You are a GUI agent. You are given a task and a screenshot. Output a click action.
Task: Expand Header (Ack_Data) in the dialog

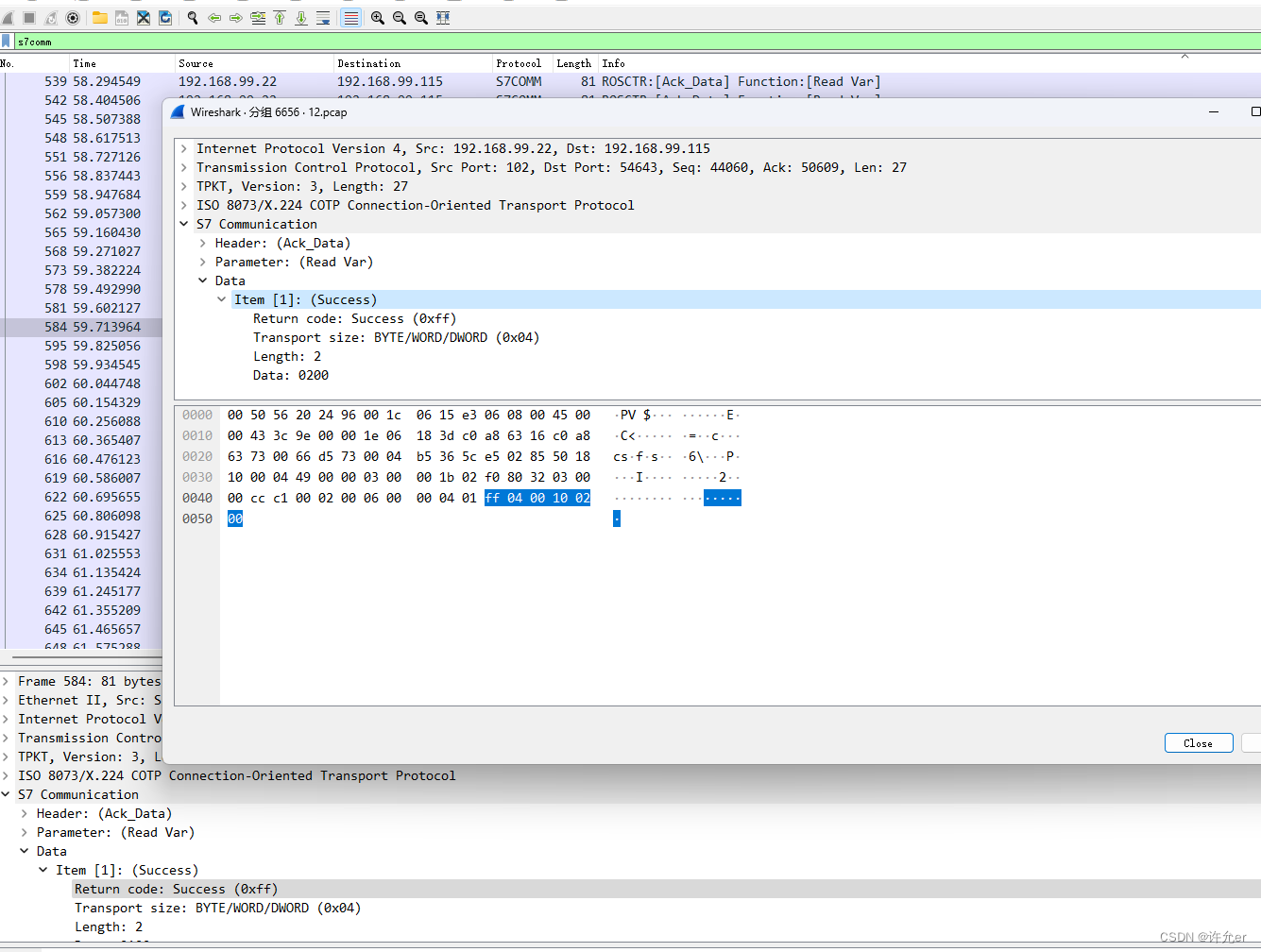200,243
